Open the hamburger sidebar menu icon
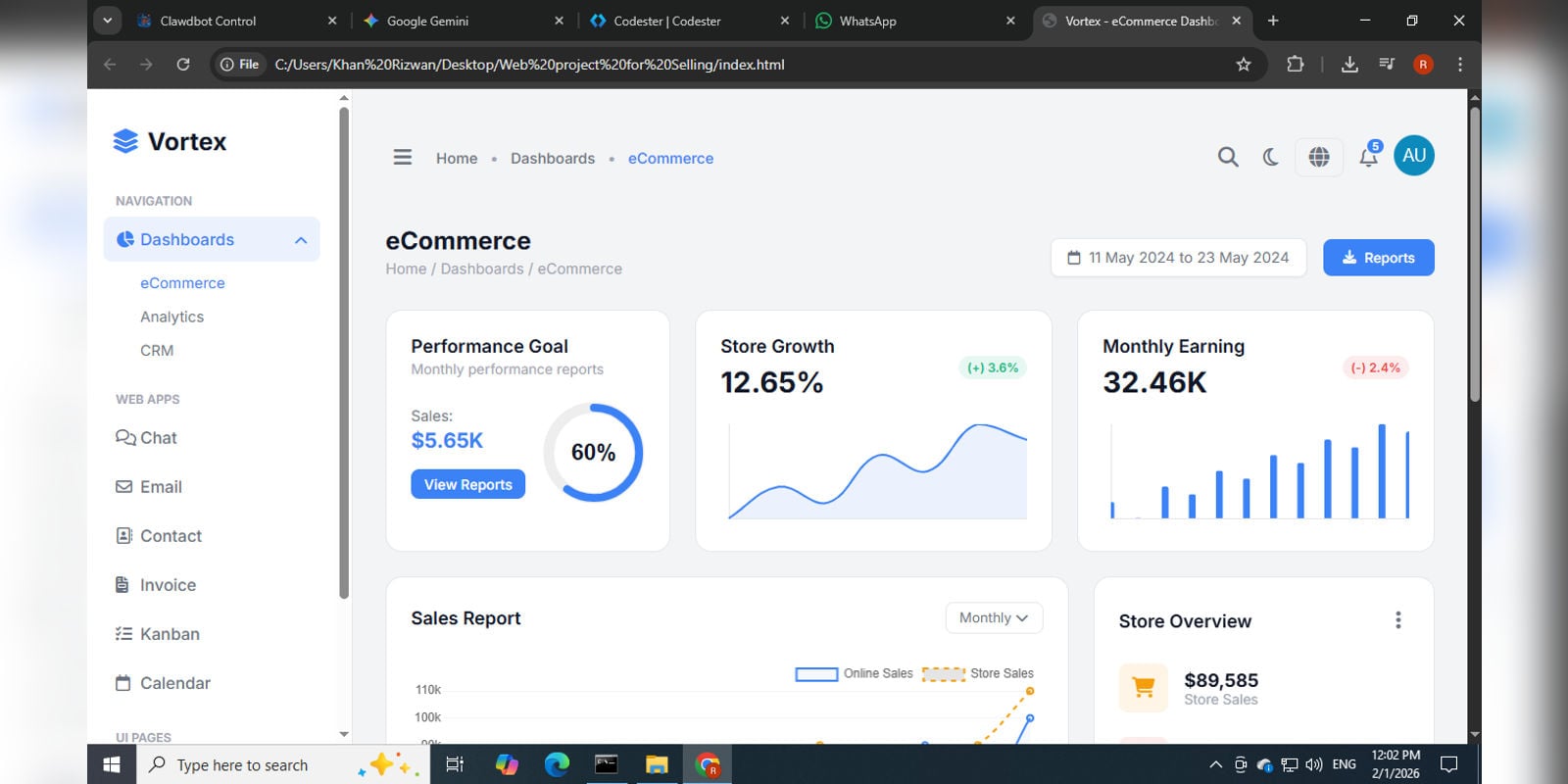This screenshot has width=1568, height=784. (x=402, y=158)
